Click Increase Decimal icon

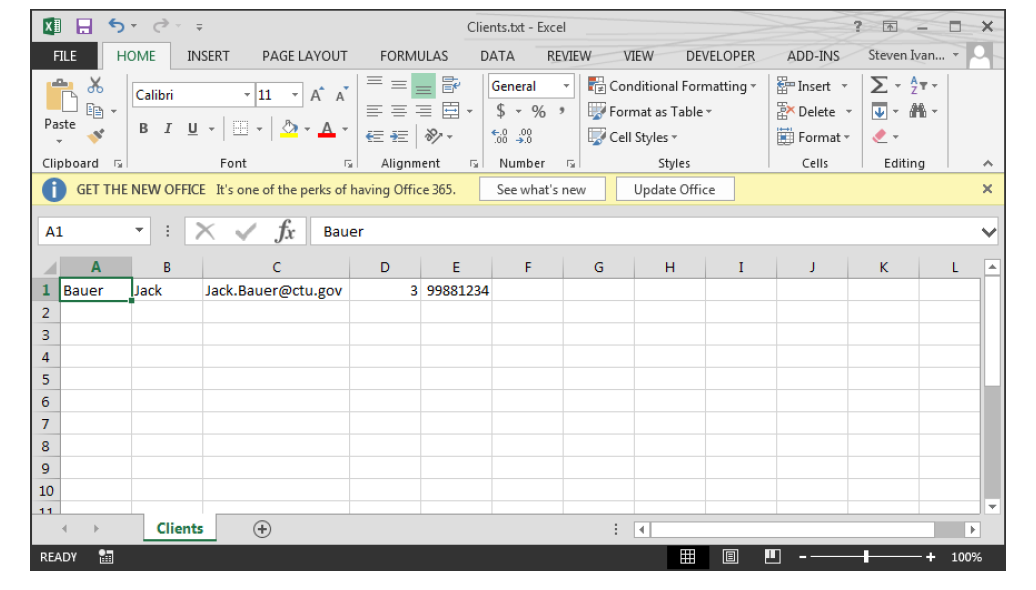tap(500, 136)
